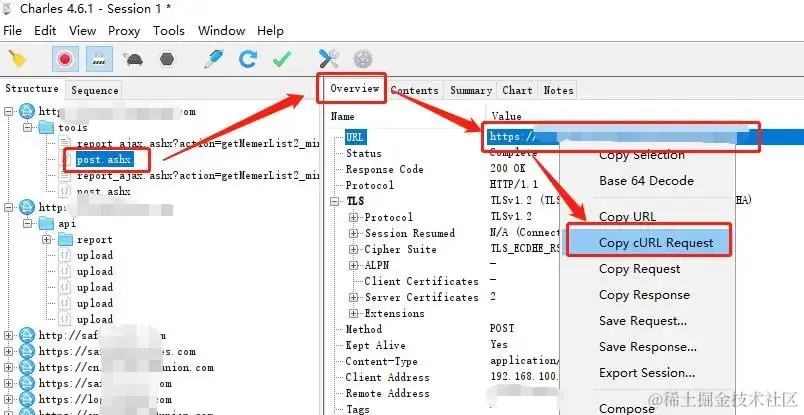Open the Notes tab
804x415 pixels.
(x=558, y=90)
